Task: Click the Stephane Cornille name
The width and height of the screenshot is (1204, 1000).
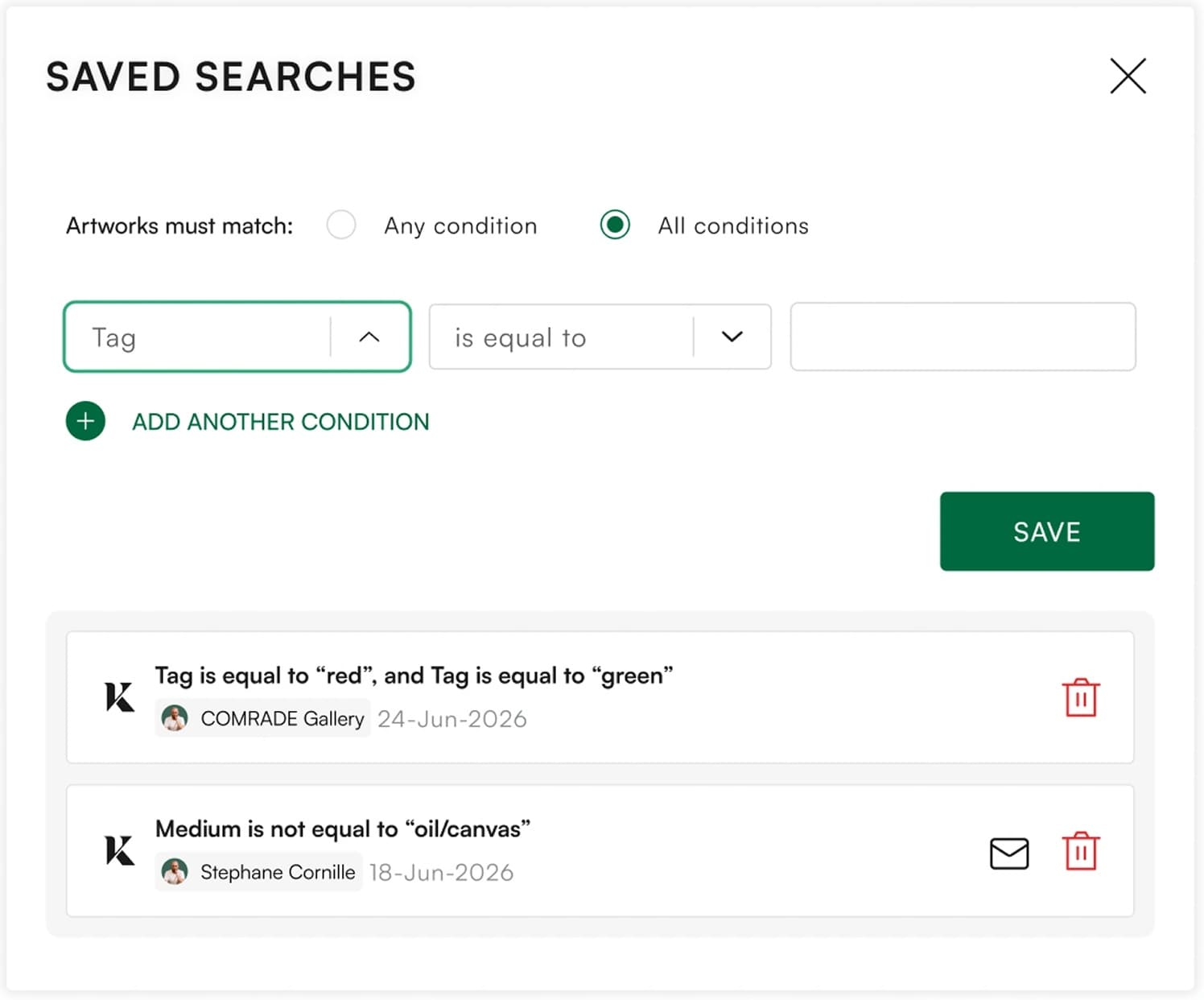Action: pos(278,872)
